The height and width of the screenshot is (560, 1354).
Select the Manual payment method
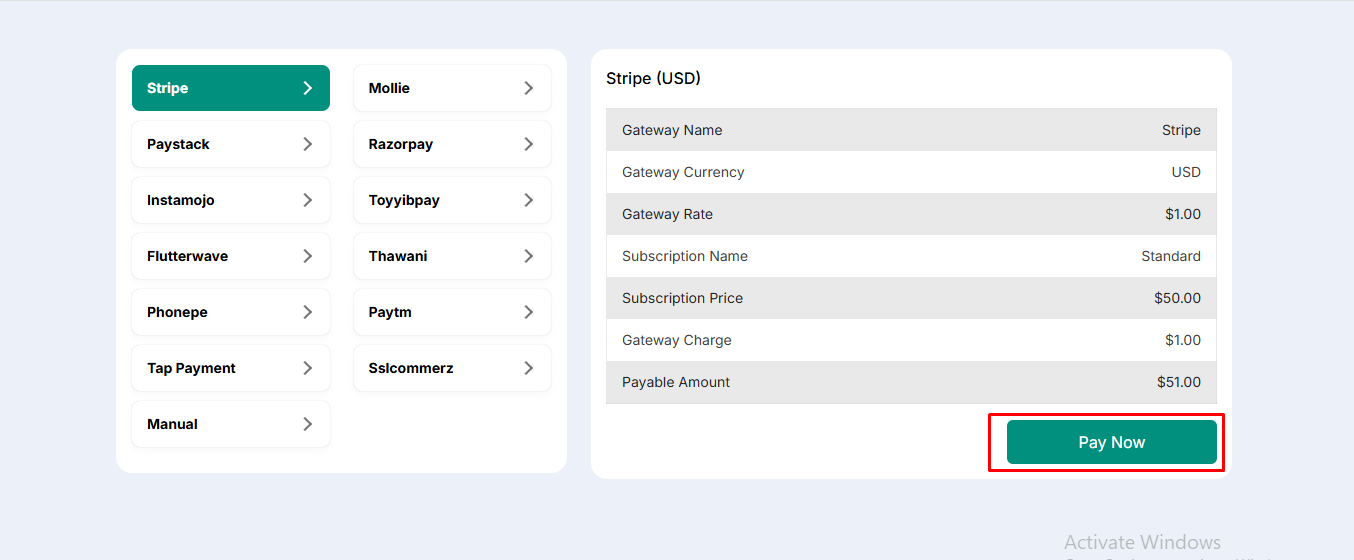[230, 424]
